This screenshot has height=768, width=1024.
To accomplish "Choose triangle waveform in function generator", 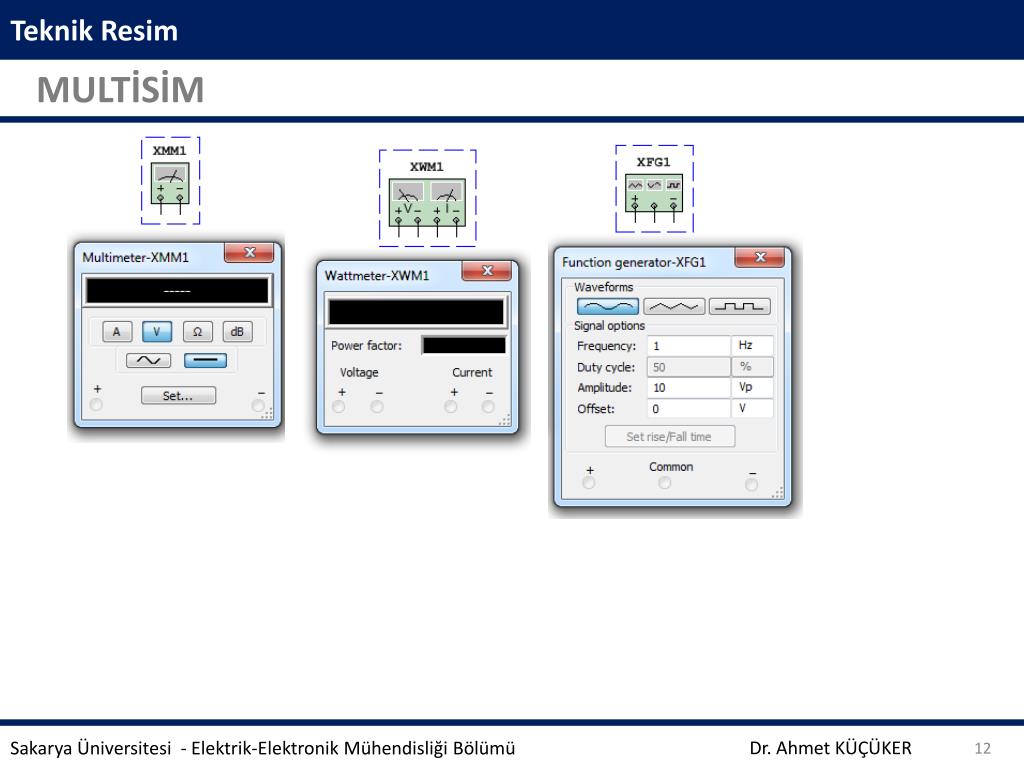I will click(x=674, y=306).
